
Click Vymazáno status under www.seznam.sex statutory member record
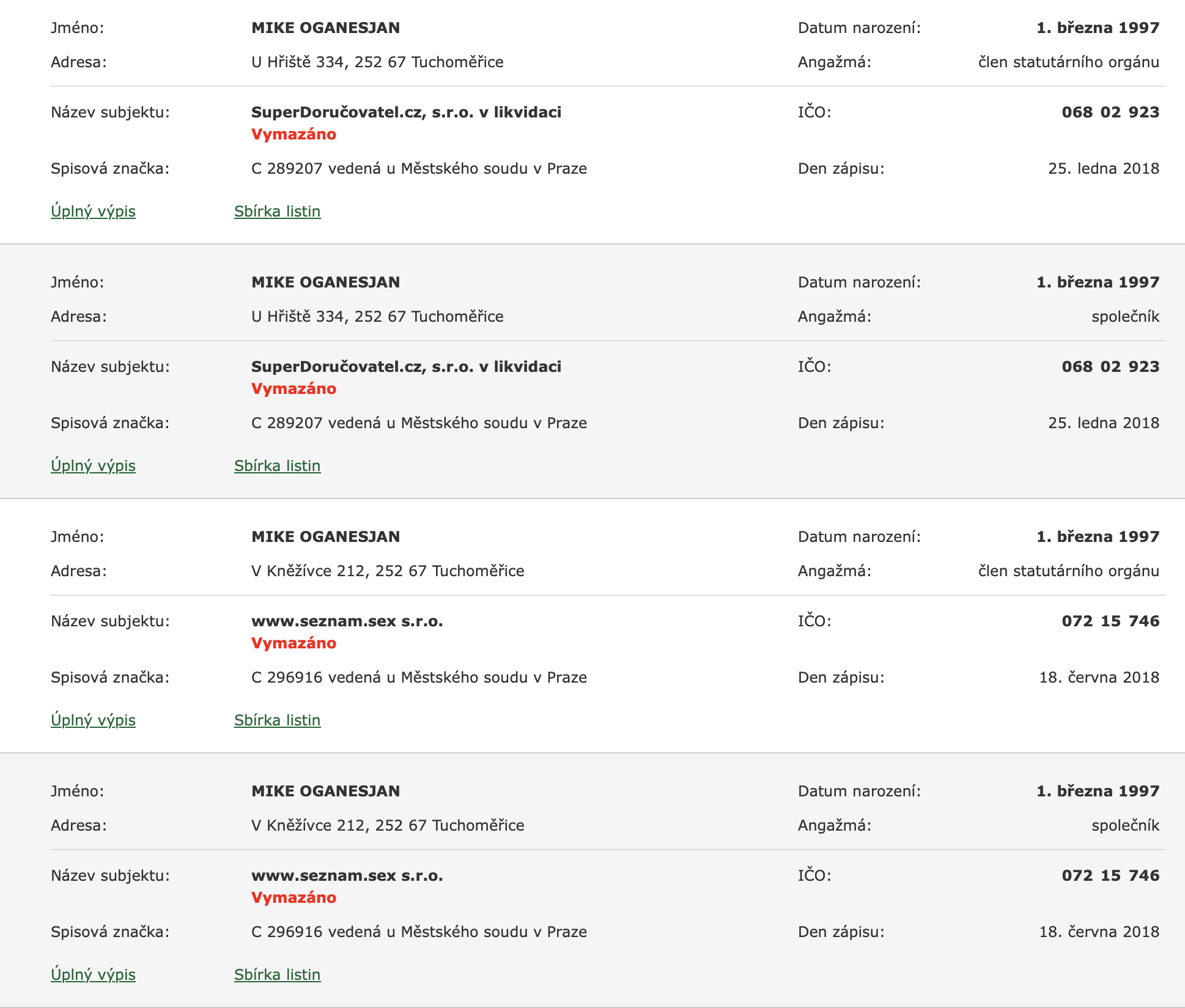pyautogui.click(x=293, y=643)
